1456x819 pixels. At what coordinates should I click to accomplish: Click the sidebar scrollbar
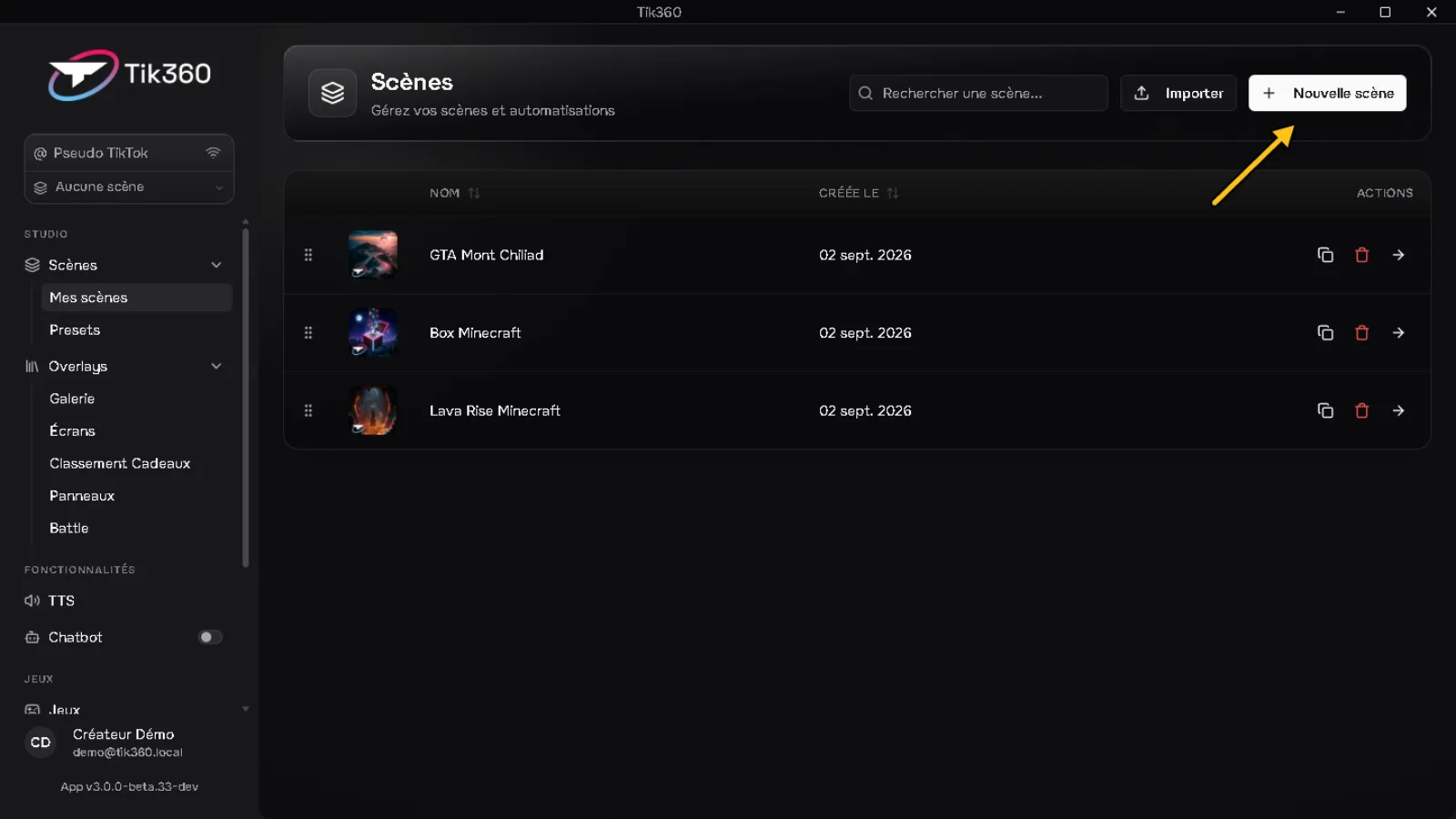(x=245, y=397)
